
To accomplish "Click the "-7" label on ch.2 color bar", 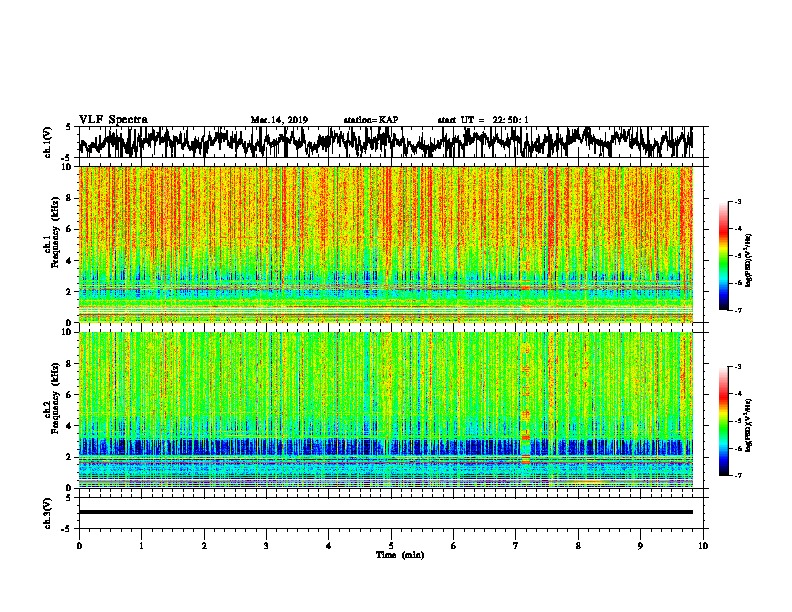I will pos(738,476).
